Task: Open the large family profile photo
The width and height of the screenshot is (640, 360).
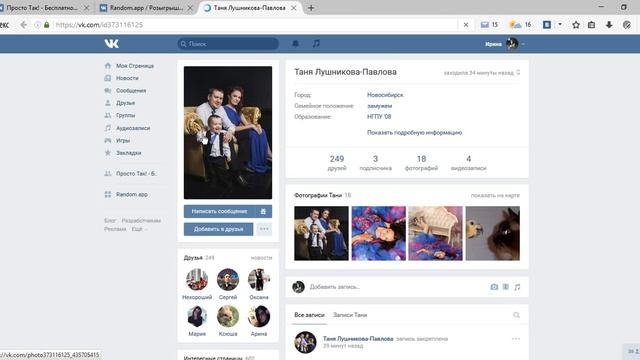Action: point(228,133)
